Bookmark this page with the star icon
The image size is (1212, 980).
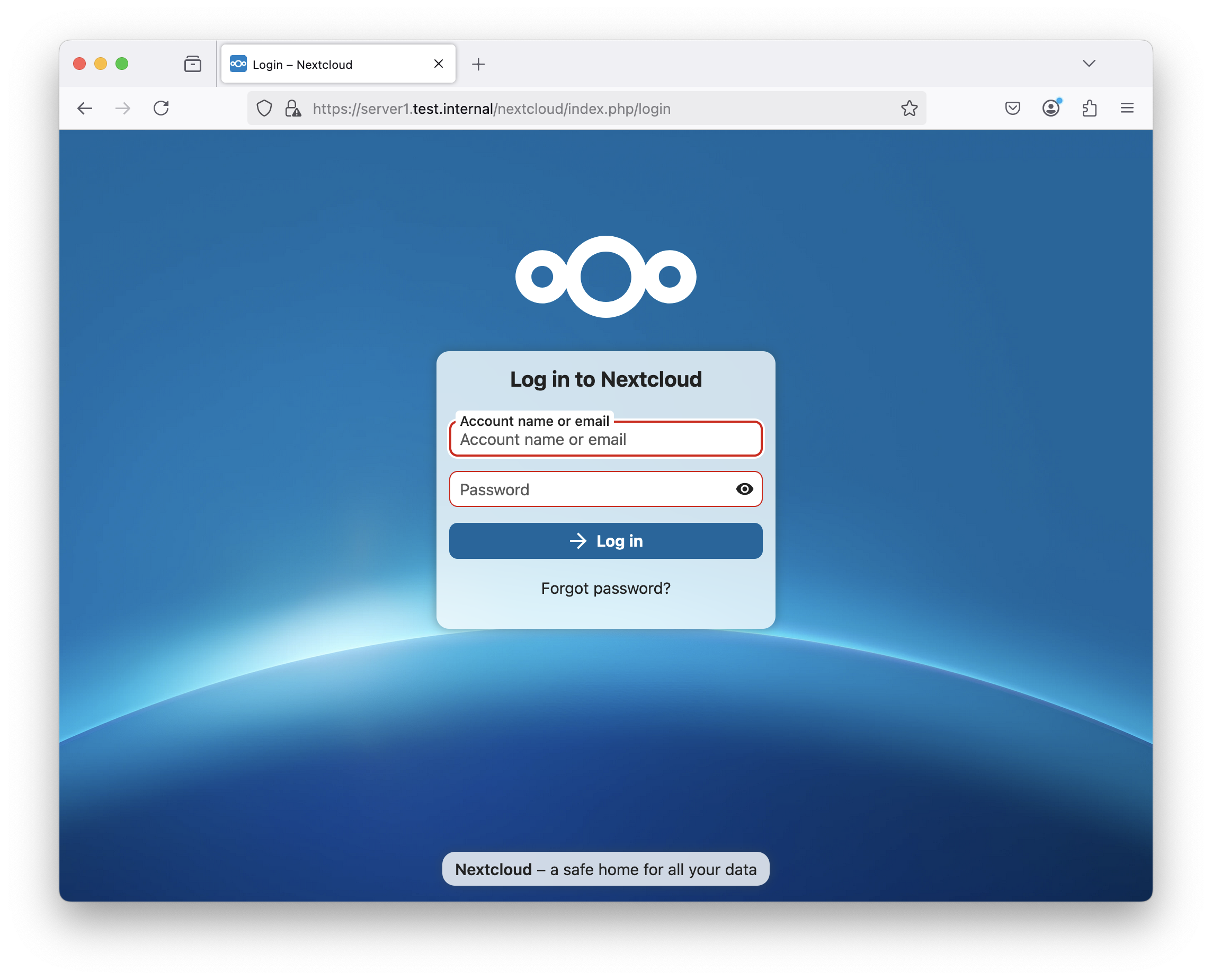coord(909,109)
